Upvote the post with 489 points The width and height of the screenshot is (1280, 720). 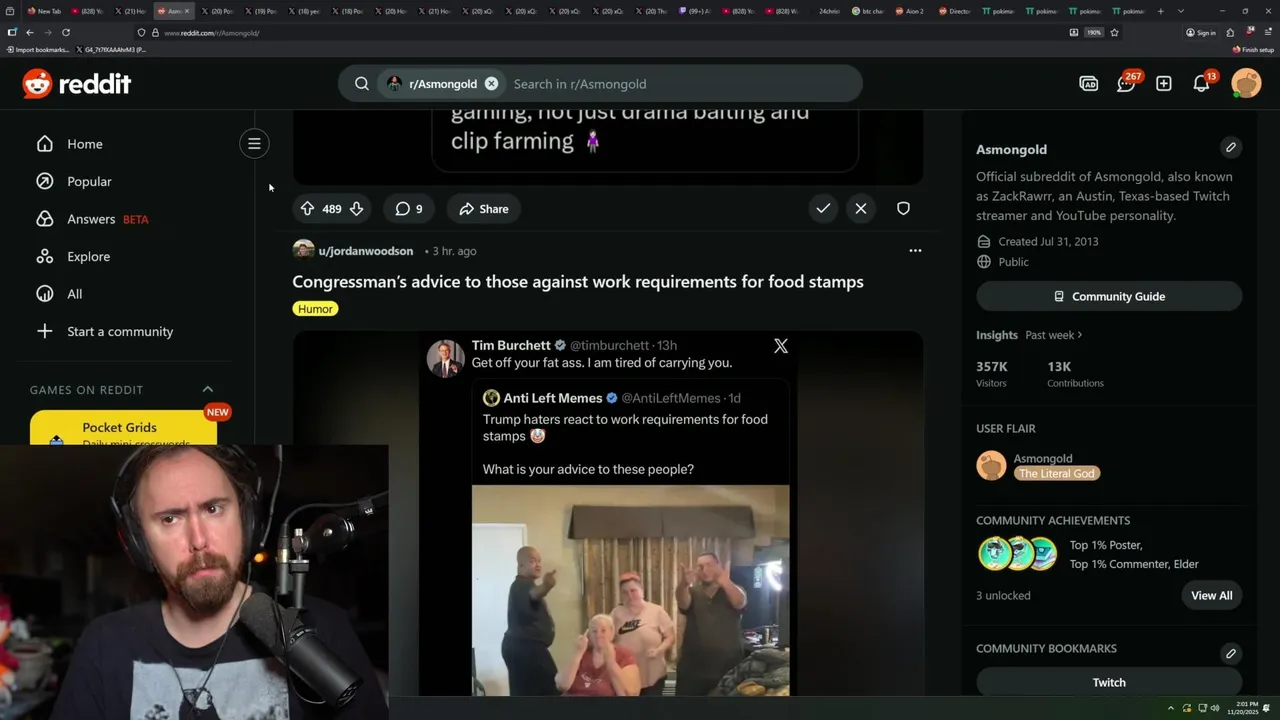[308, 209]
